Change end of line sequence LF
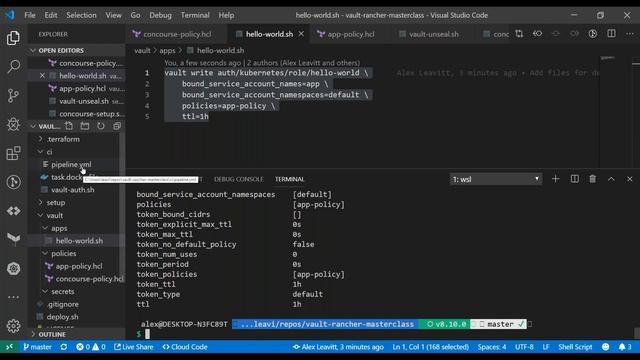This screenshot has width=640, height=360. [546, 347]
